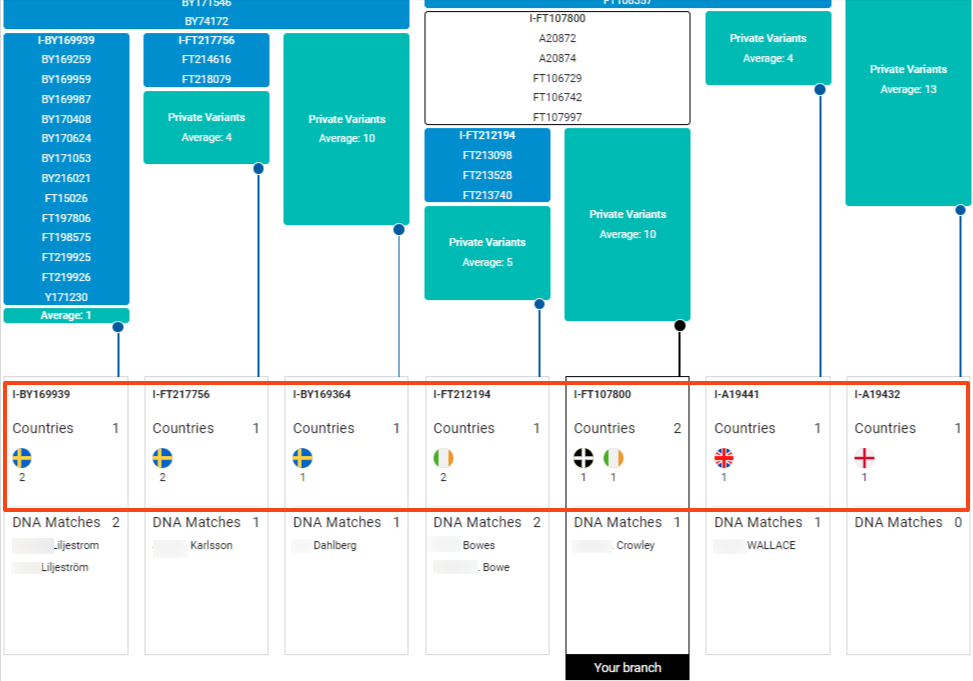This screenshot has height=681, width=973.
Task: Click SNP FT213740 in the I-FT212194 block
Action: click(487, 196)
